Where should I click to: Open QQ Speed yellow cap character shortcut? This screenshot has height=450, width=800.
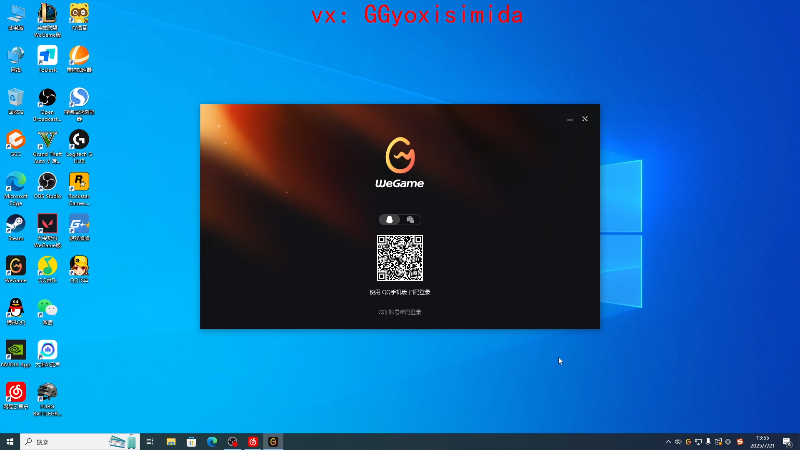[x=79, y=270]
